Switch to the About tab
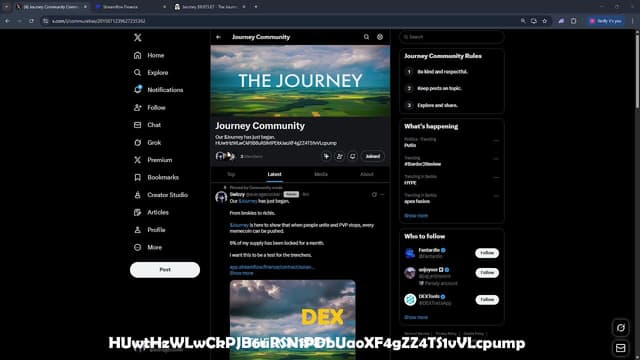The height and width of the screenshot is (360, 640). coord(367,174)
